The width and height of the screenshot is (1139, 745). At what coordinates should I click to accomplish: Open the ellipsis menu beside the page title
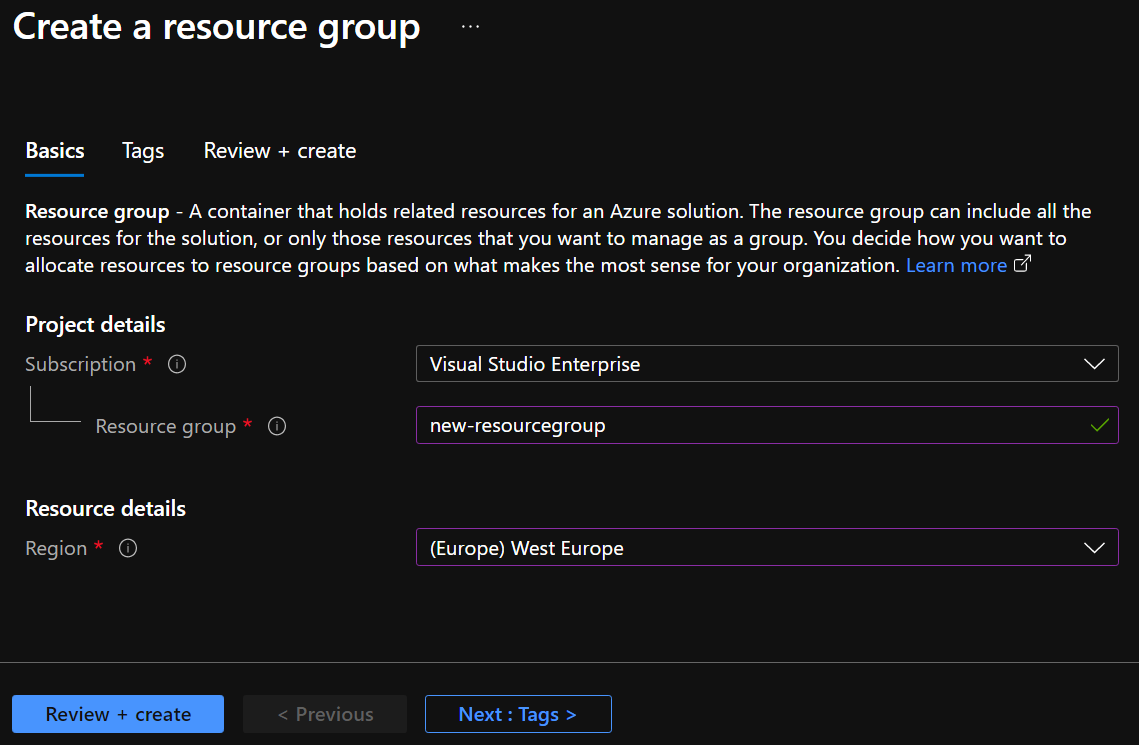(470, 27)
